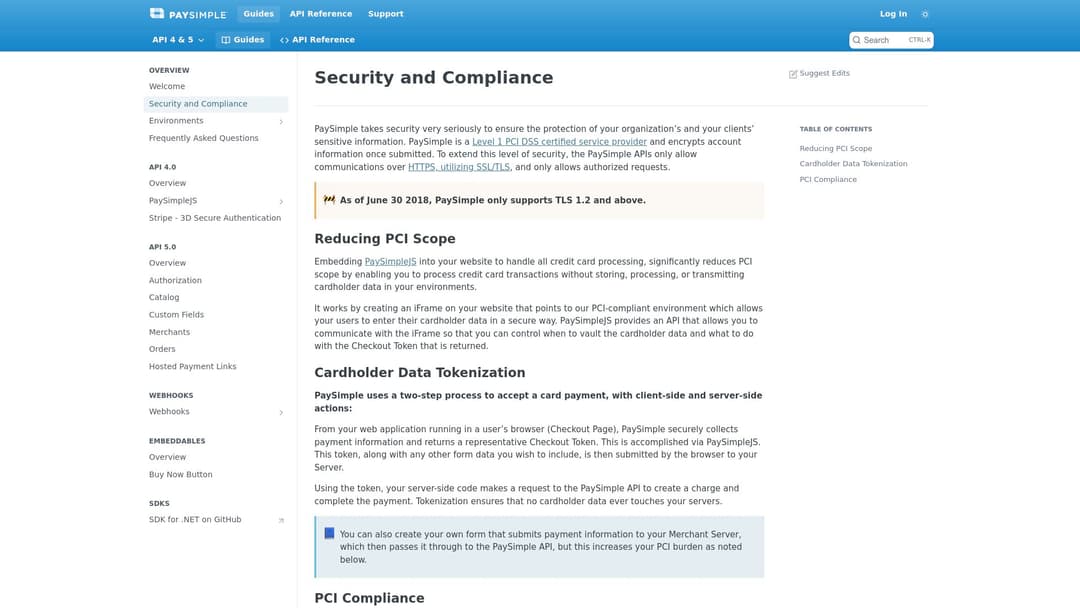Screen dimensions: 1080x608
Task: Open Frequently Asked Questions in sidebar
Action: click(x=203, y=138)
